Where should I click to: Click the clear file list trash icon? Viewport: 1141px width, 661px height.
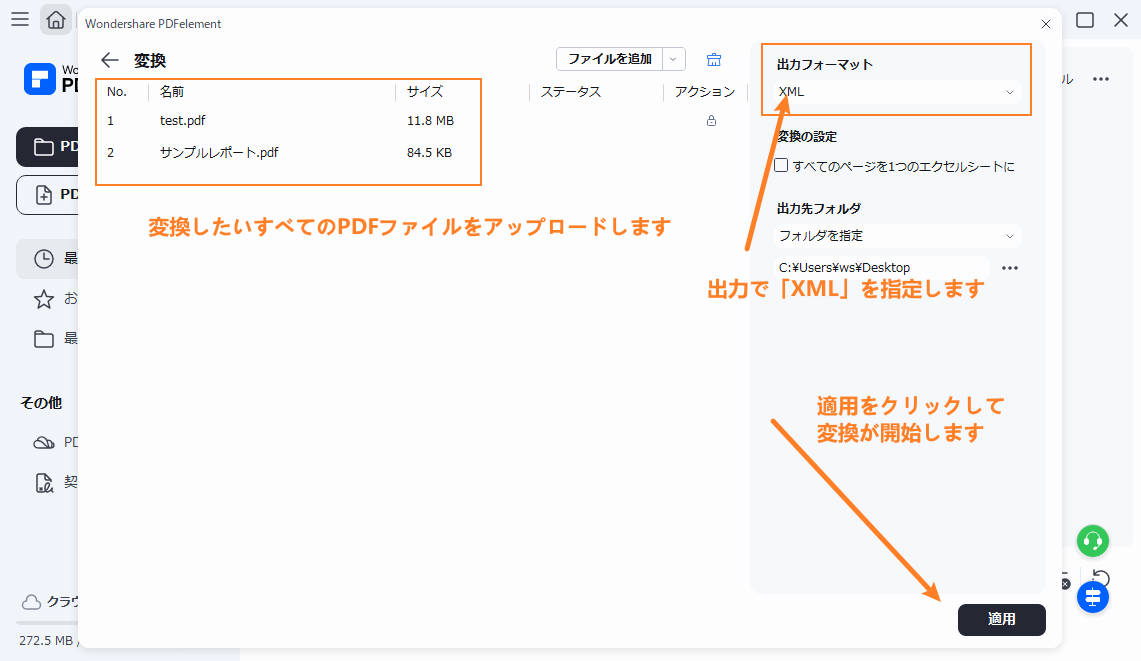tap(714, 59)
